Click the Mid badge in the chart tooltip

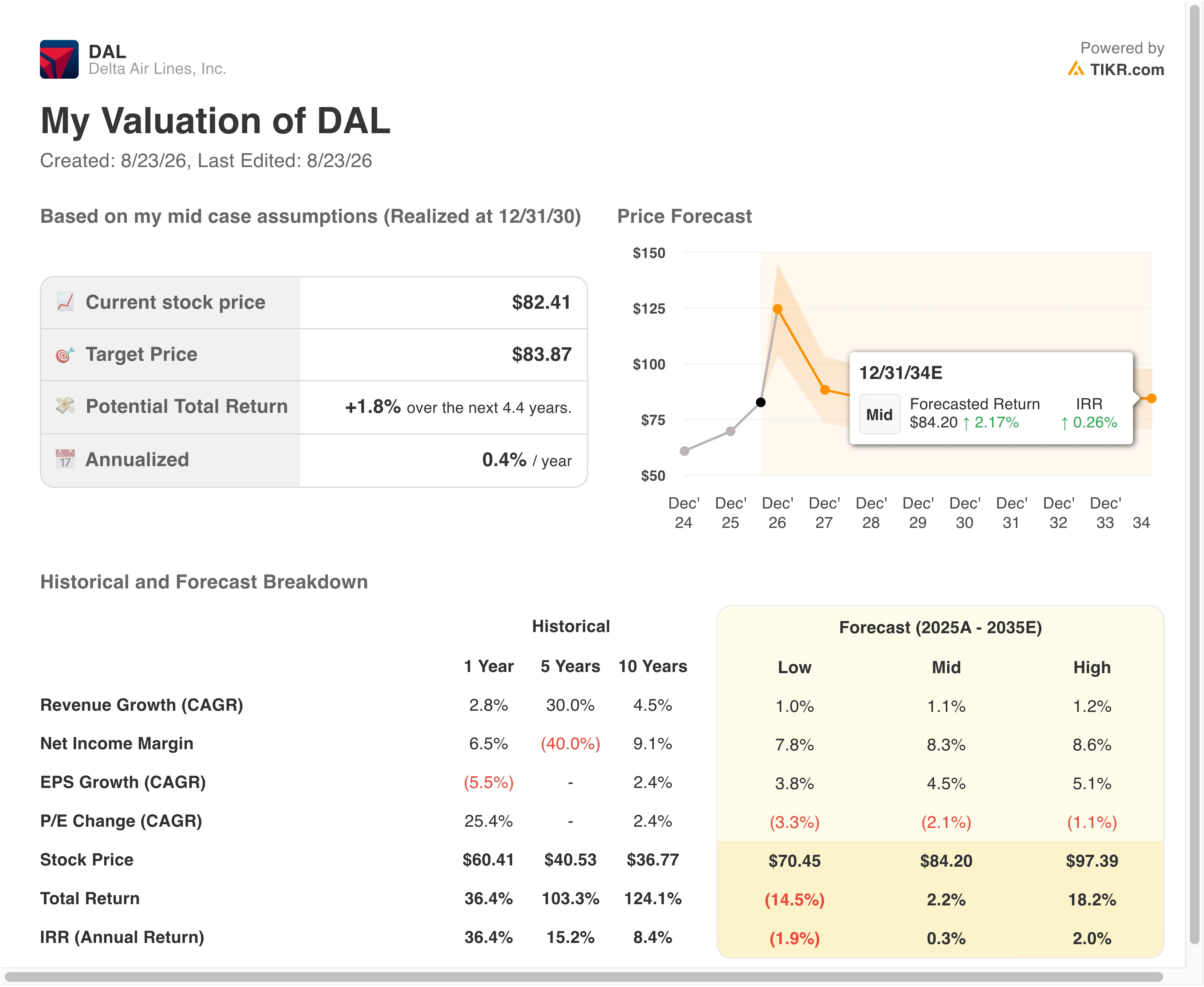879,415
